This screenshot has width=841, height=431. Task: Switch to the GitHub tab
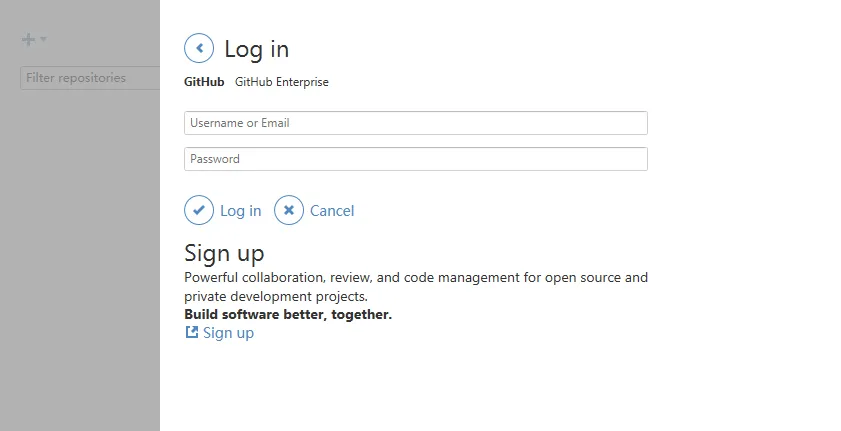point(204,82)
